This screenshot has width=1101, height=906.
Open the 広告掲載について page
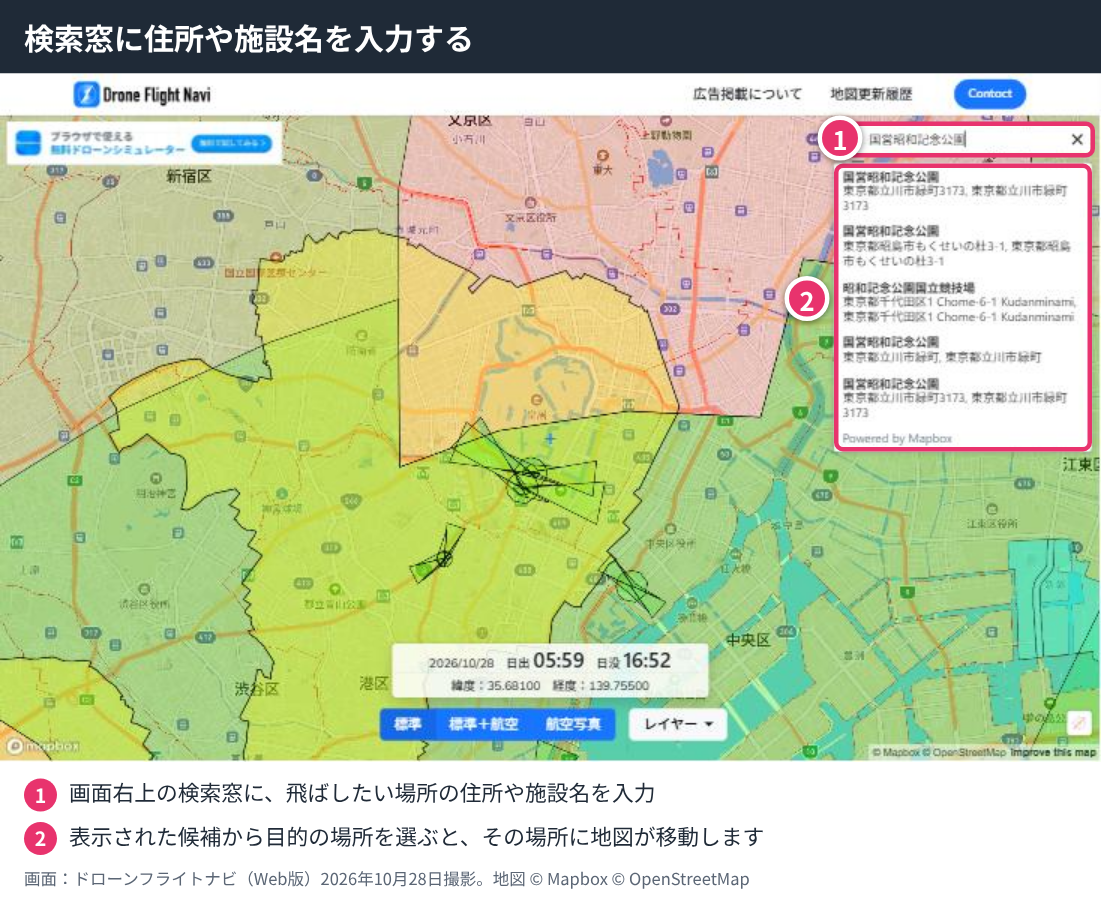[x=747, y=94]
